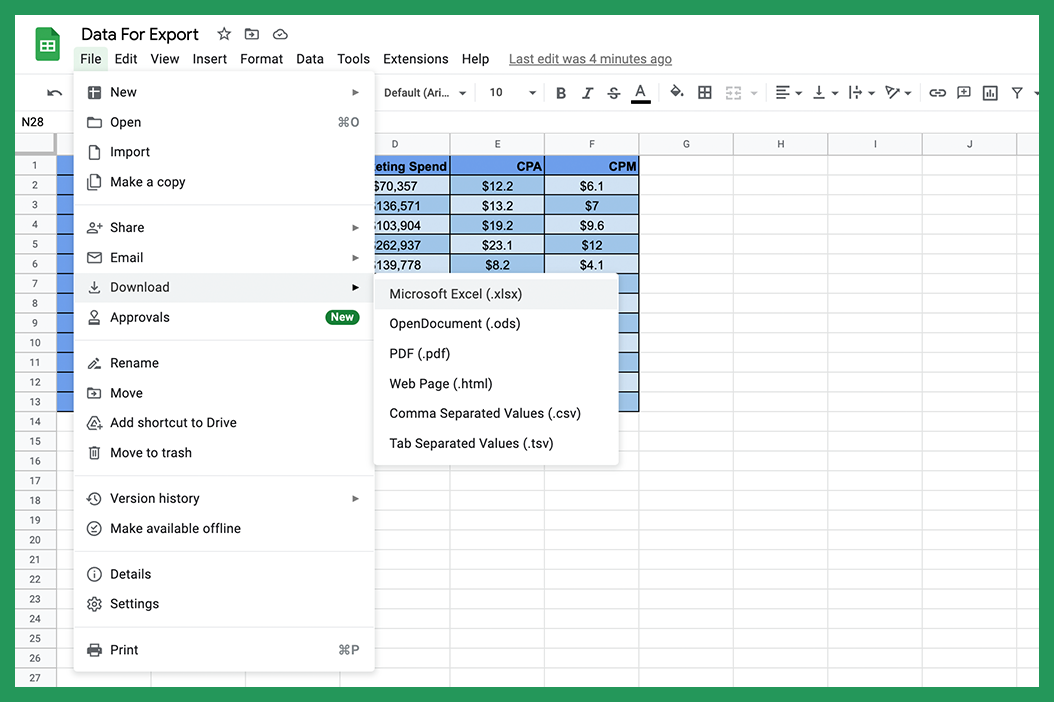Select the Insert chart icon
The height and width of the screenshot is (702, 1054).
pos(990,92)
